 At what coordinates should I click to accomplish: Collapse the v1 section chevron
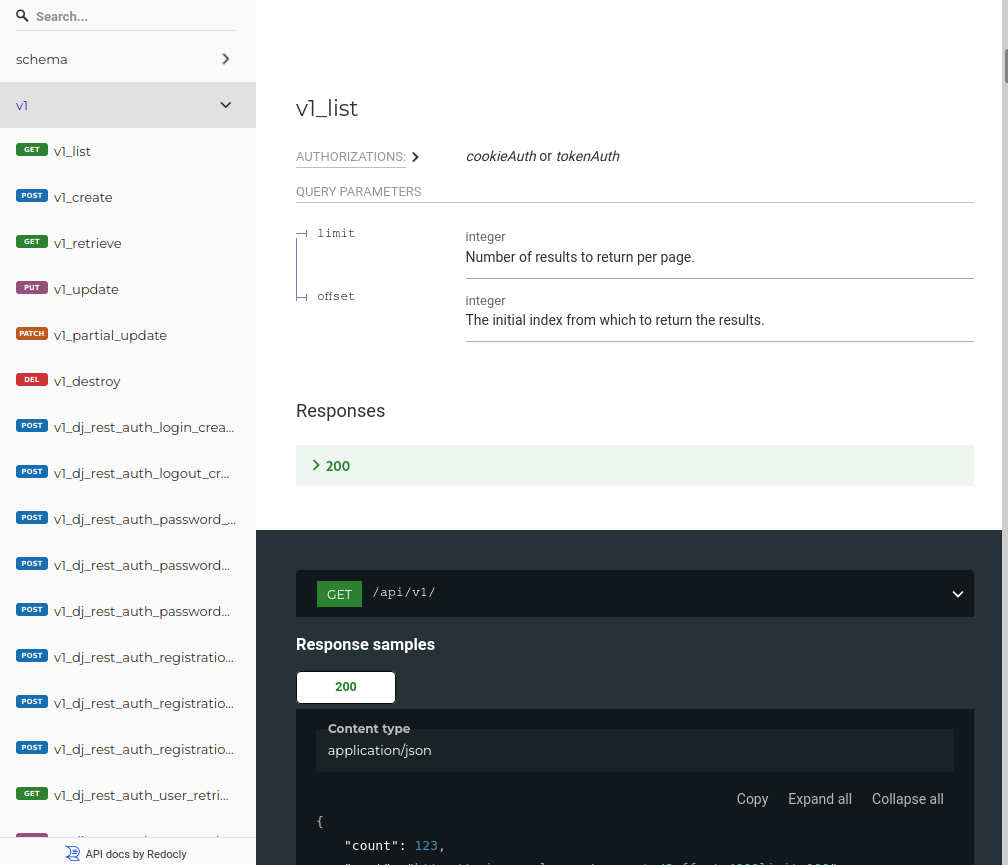226,105
